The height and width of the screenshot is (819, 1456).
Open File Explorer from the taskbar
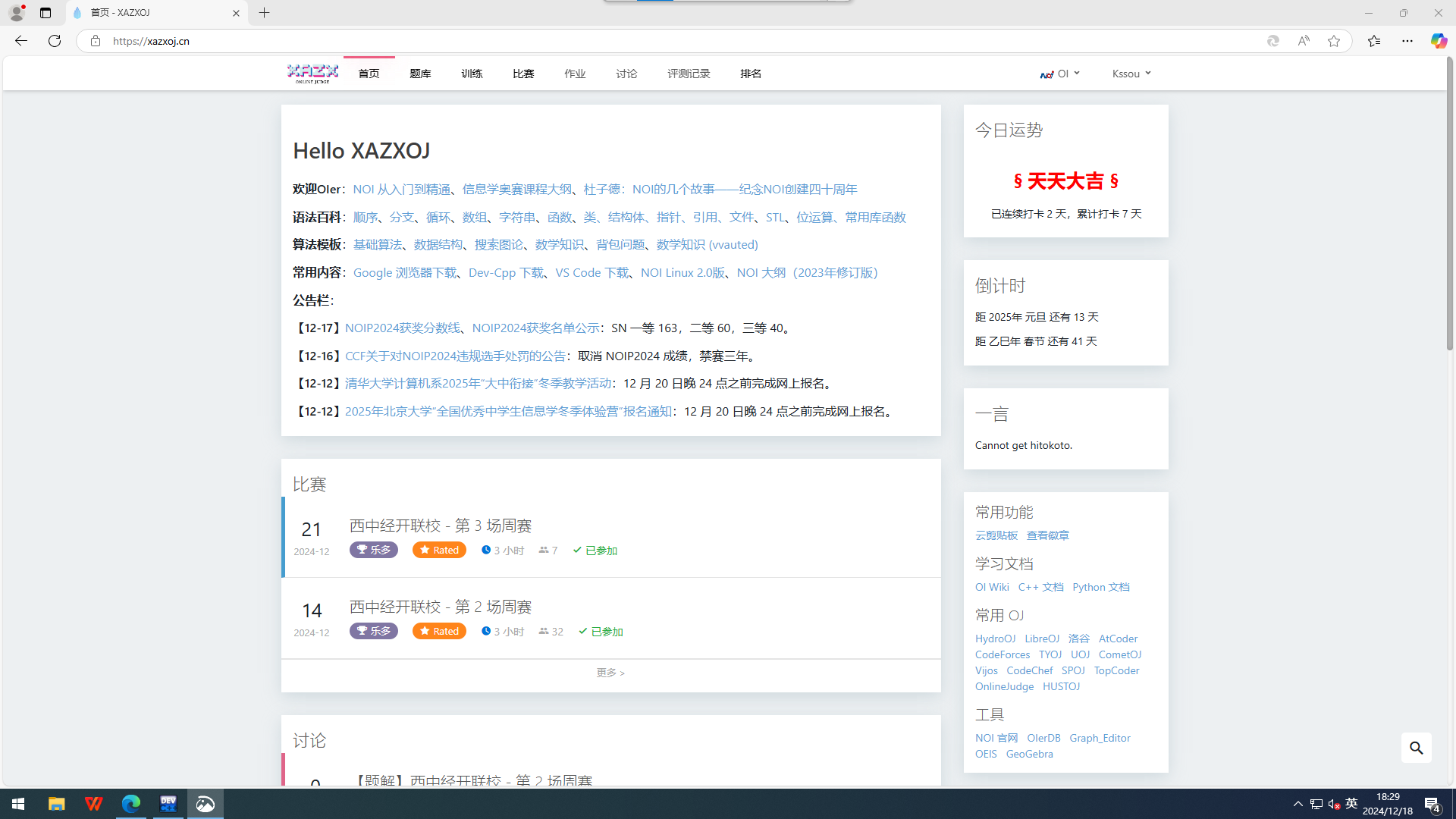[x=57, y=804]
